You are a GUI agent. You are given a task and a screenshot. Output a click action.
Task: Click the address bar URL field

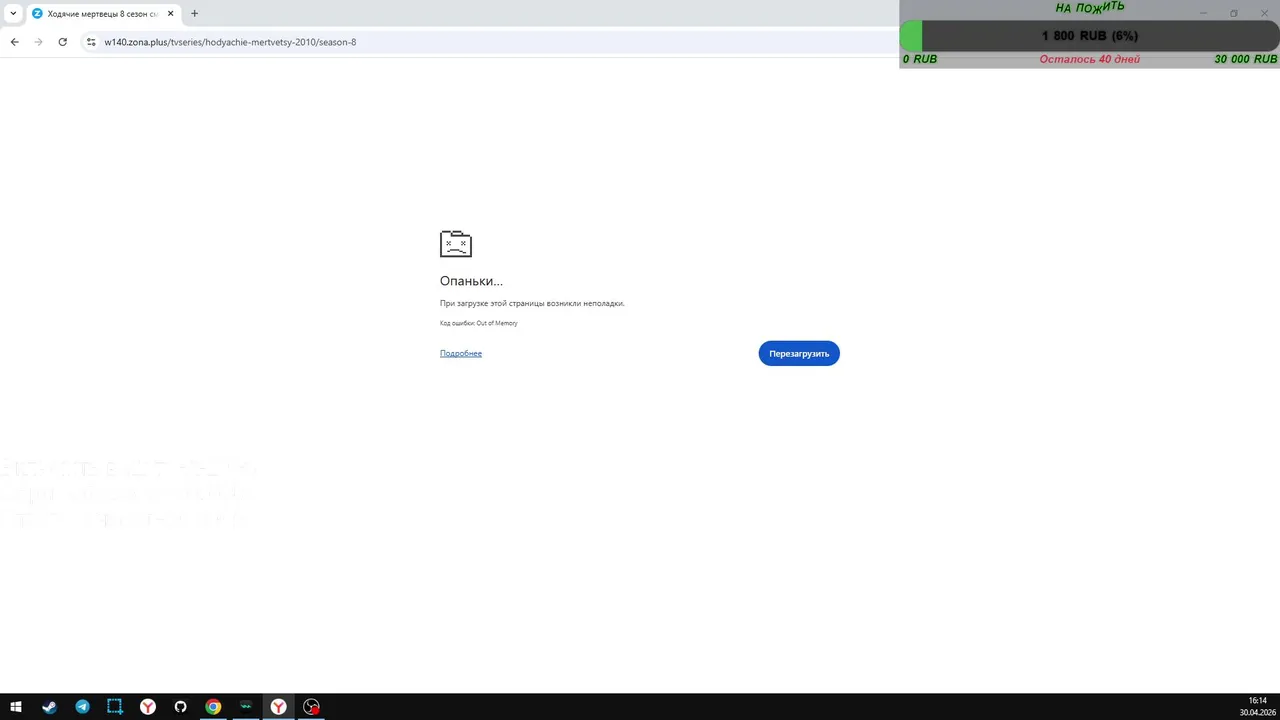[490, 42]
